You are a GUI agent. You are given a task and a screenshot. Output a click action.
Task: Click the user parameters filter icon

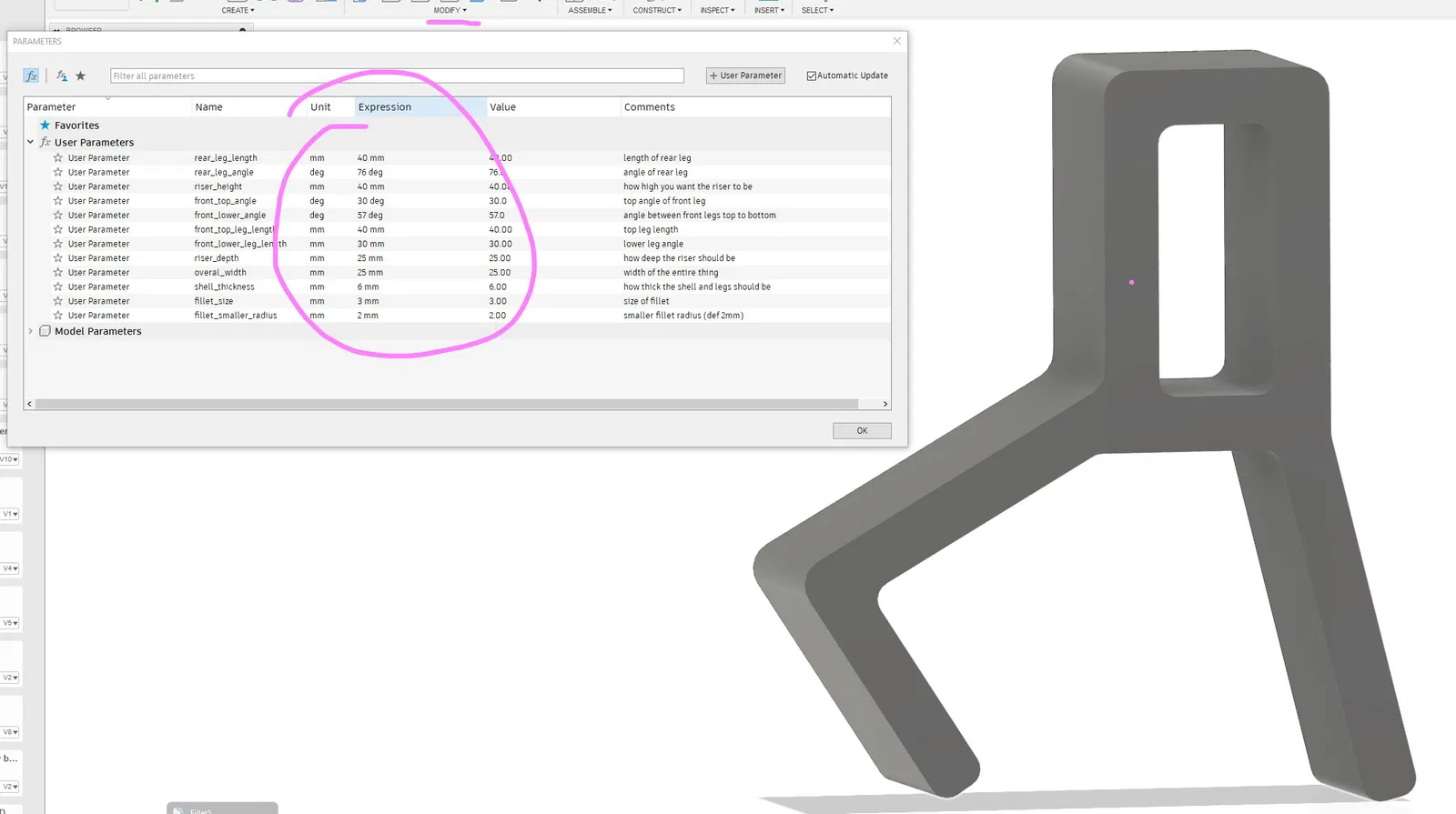[x=62, y=75]
